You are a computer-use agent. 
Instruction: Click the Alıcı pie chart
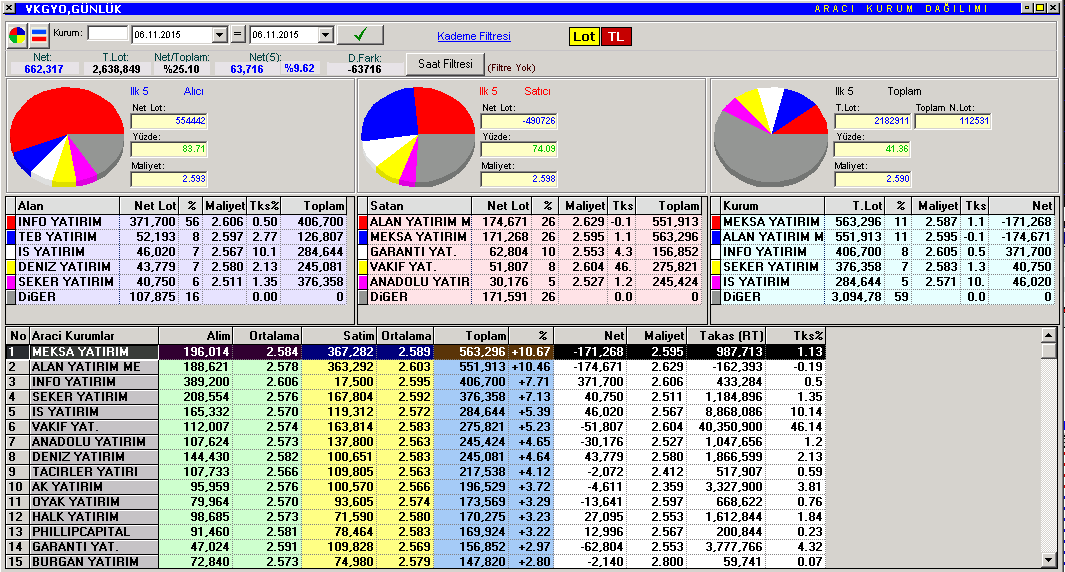(67, 136)
